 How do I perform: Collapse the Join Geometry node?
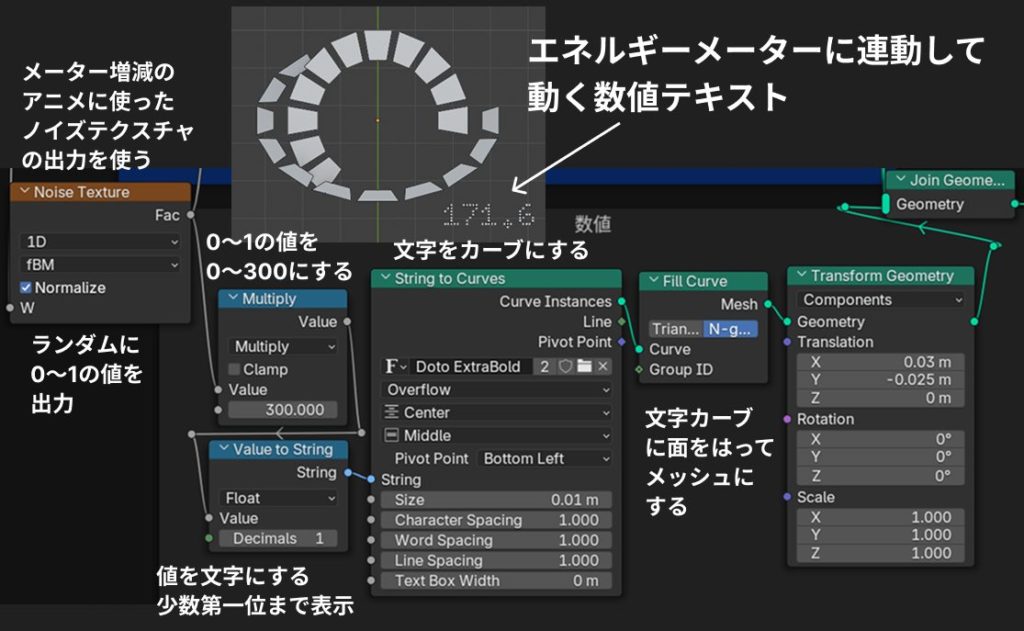click(898, 181)
